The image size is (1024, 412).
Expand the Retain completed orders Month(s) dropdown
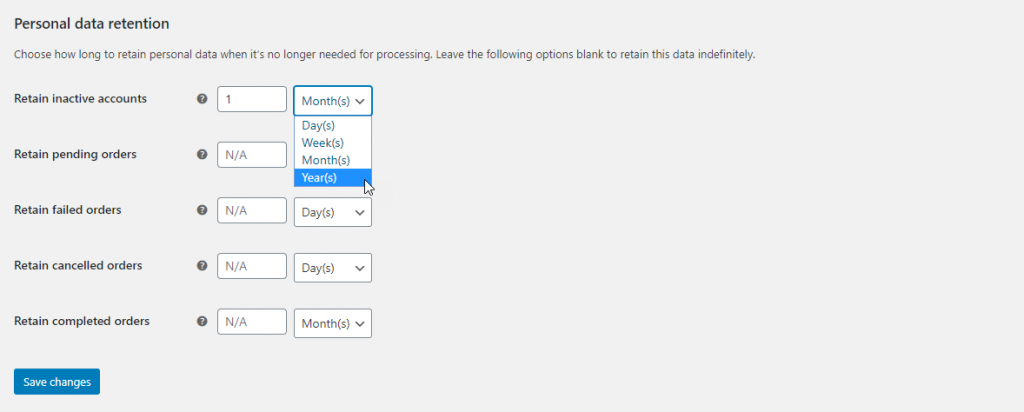click(333, 323)
